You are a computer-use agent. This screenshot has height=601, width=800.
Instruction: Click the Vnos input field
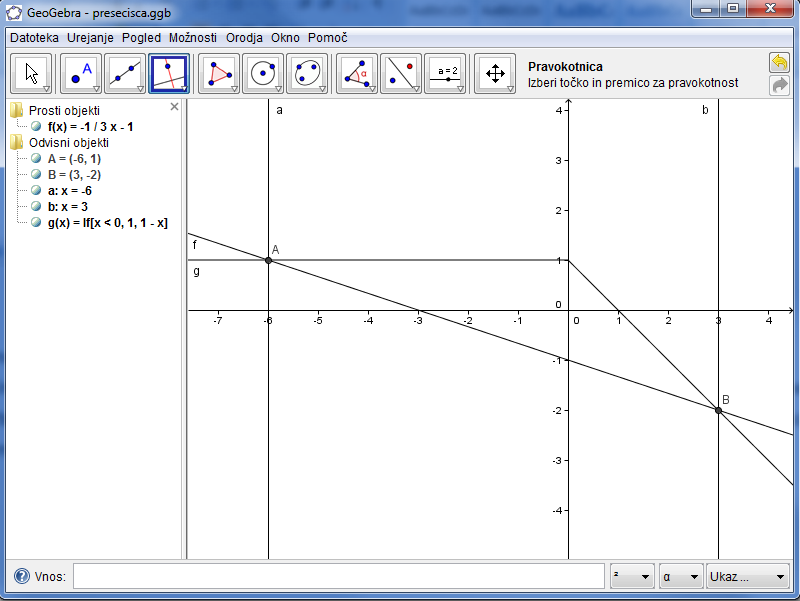338,577
